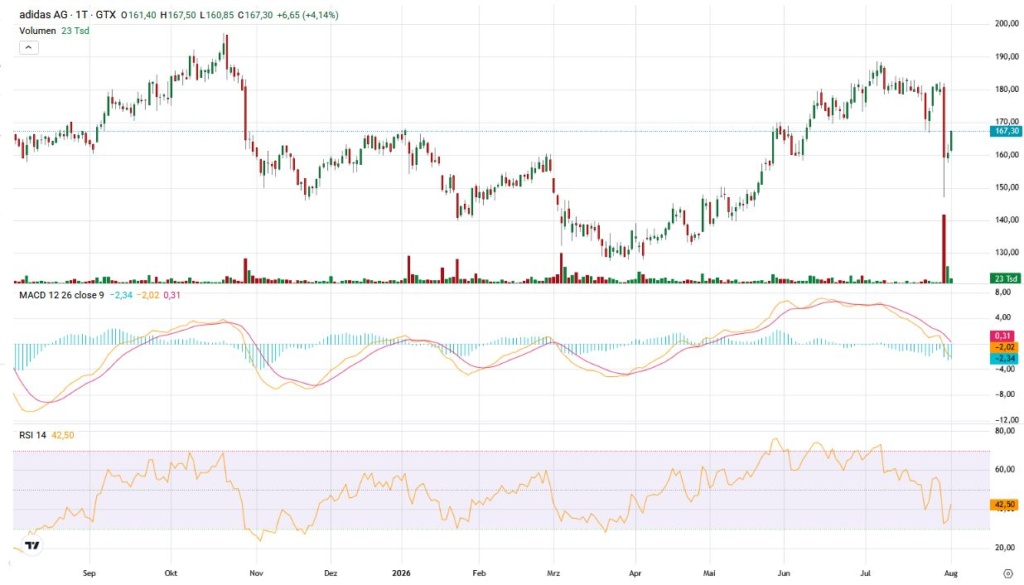Open the MACD 12 26 close 9 legend
This screenshot has height=585, width=1024.
pos(61,295)
